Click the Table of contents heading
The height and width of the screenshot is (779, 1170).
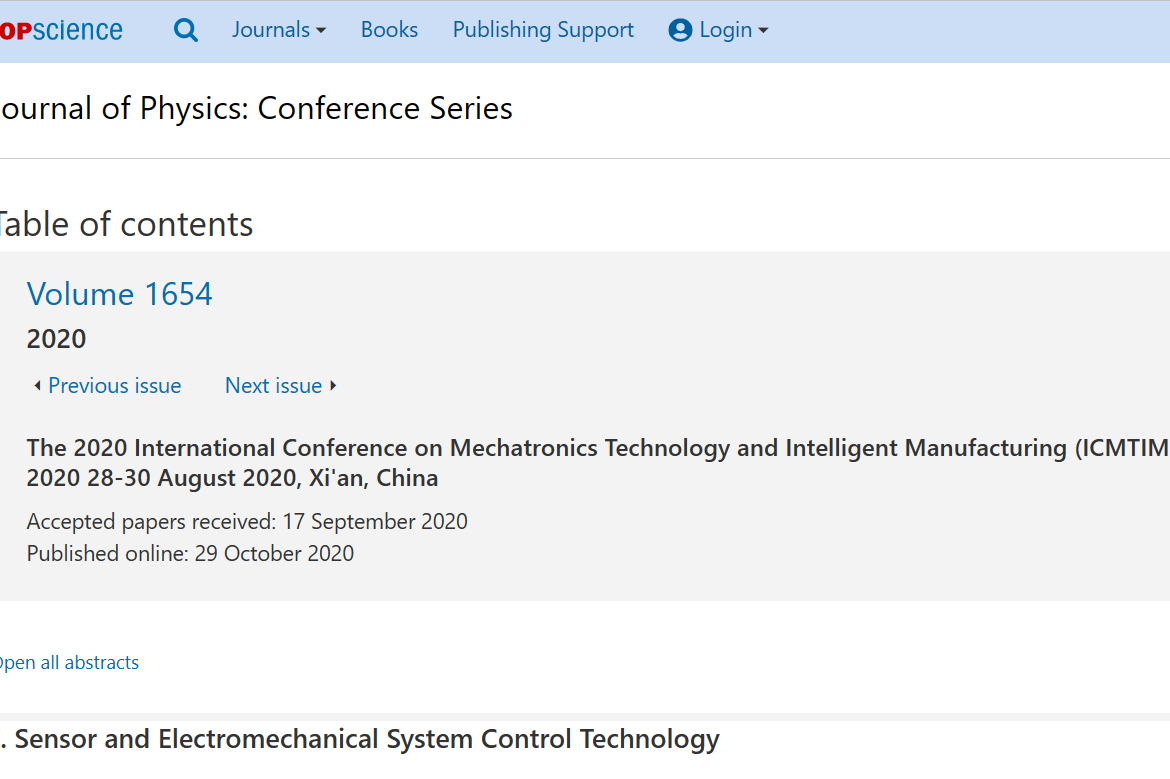pos(125,224)
